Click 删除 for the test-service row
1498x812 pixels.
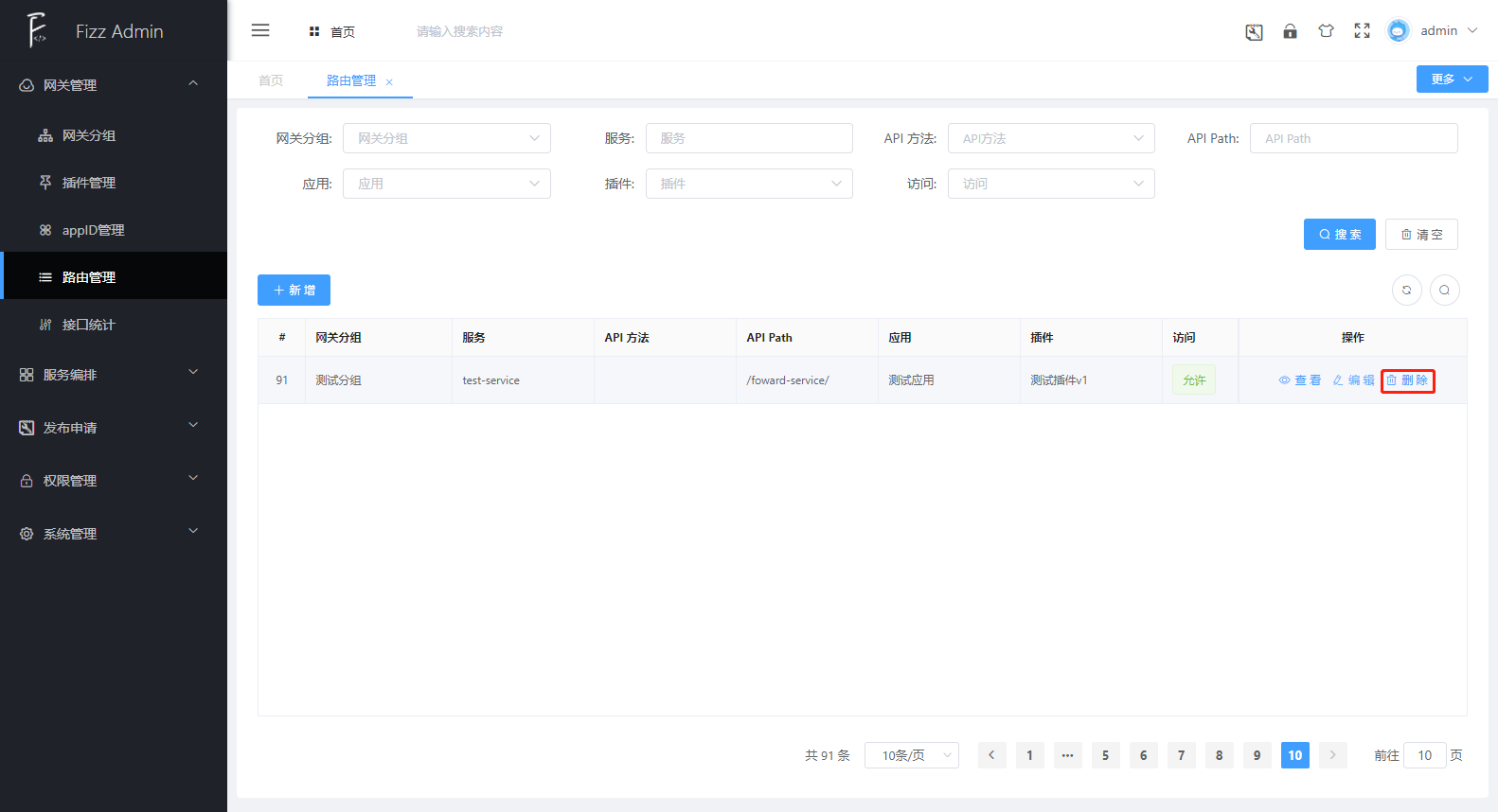(1407, 380)
